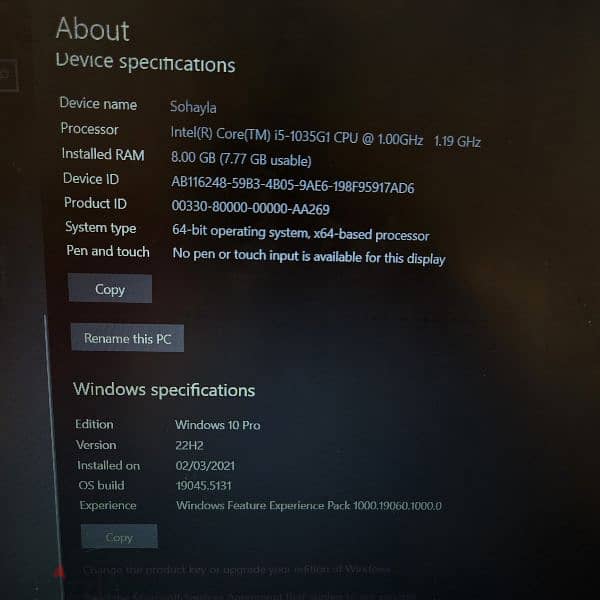600x600 pixels.
Task: Click '64-bit operating system, x64-based processor' text
Action: tap(301, 233)
